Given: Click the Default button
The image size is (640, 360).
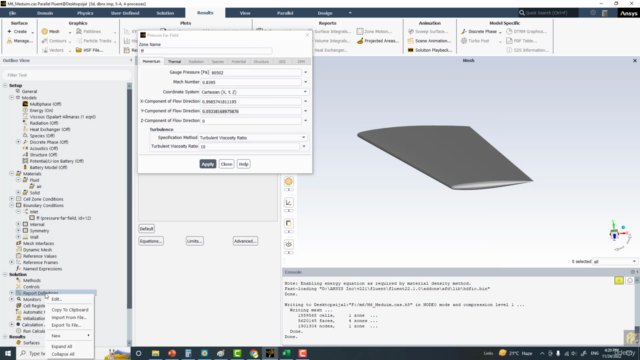Looking at the screenshot, I should pyautogui.click(x=147, y=229).
